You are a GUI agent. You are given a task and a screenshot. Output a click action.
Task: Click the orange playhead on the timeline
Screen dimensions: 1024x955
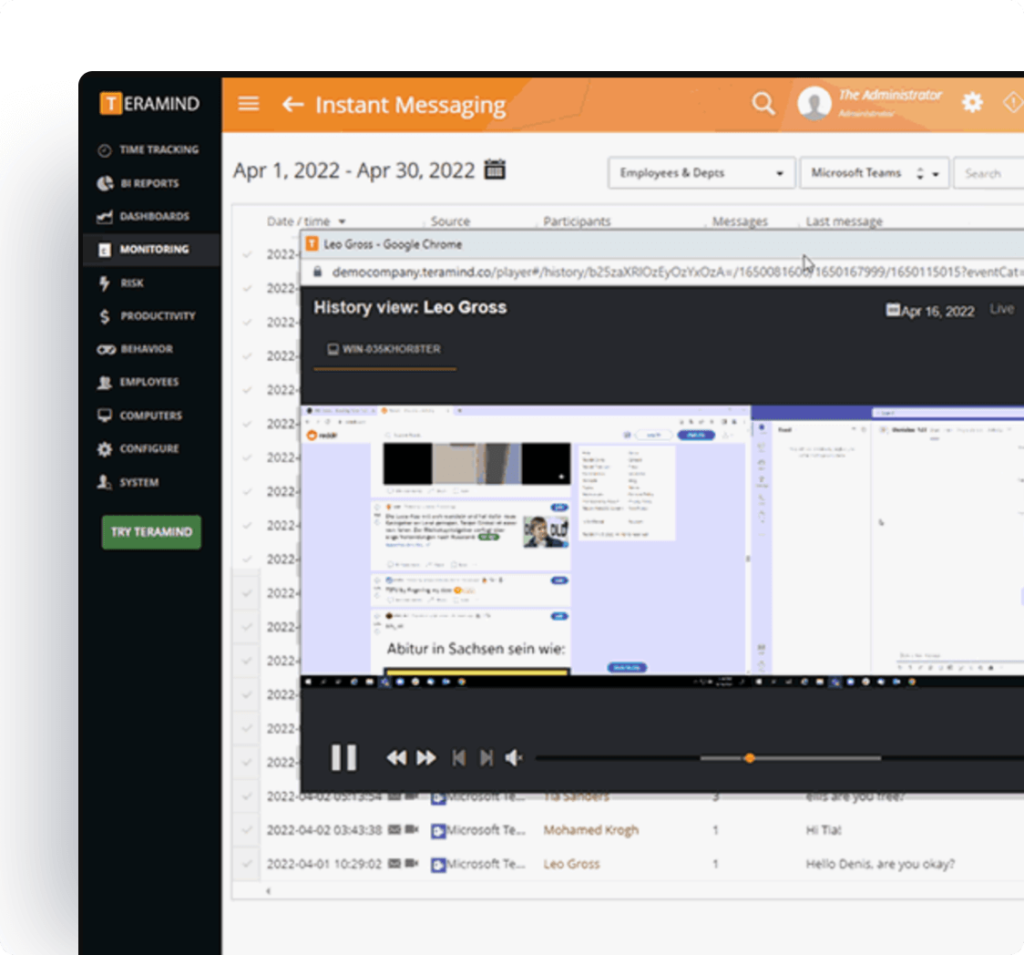pyautogui.click(x=750, y=758)
